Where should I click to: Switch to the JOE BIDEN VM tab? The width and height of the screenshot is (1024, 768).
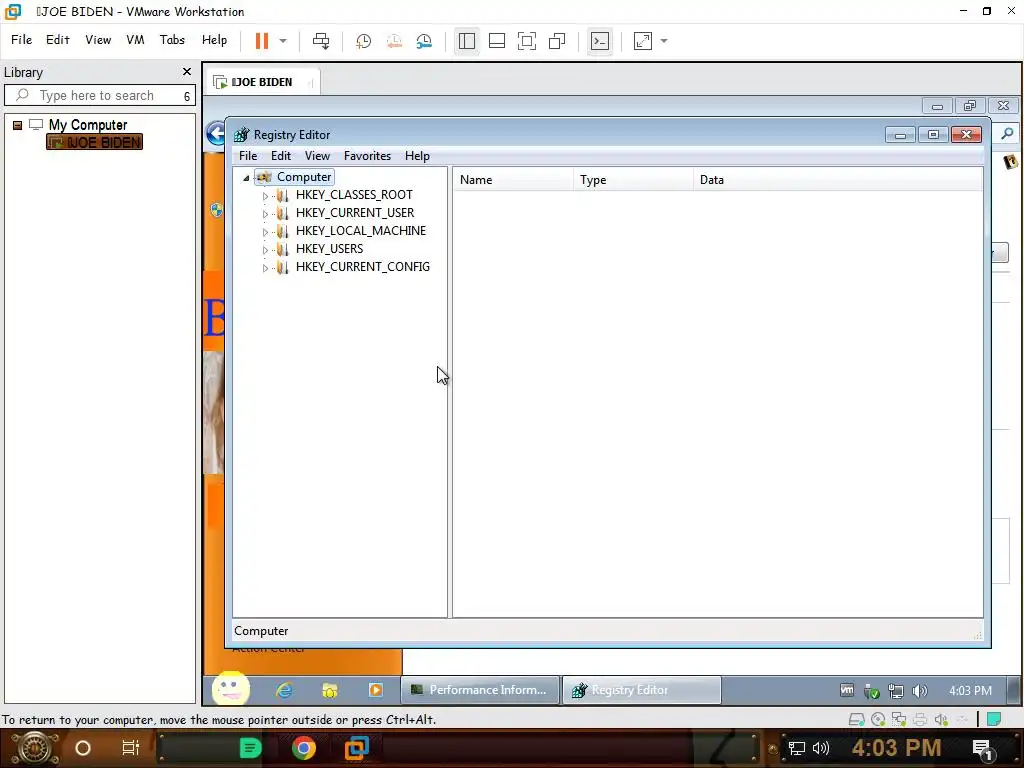(x=262, y=82)
